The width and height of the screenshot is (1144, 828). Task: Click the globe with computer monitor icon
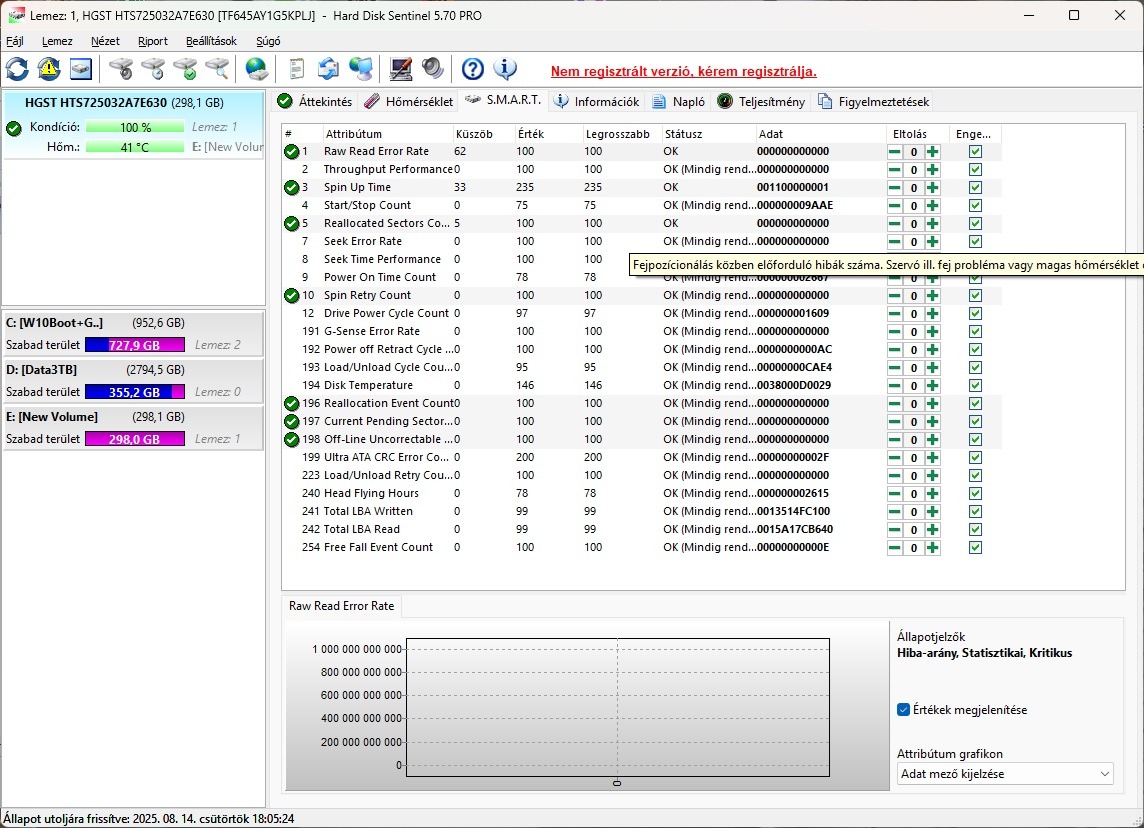[360, 69]
